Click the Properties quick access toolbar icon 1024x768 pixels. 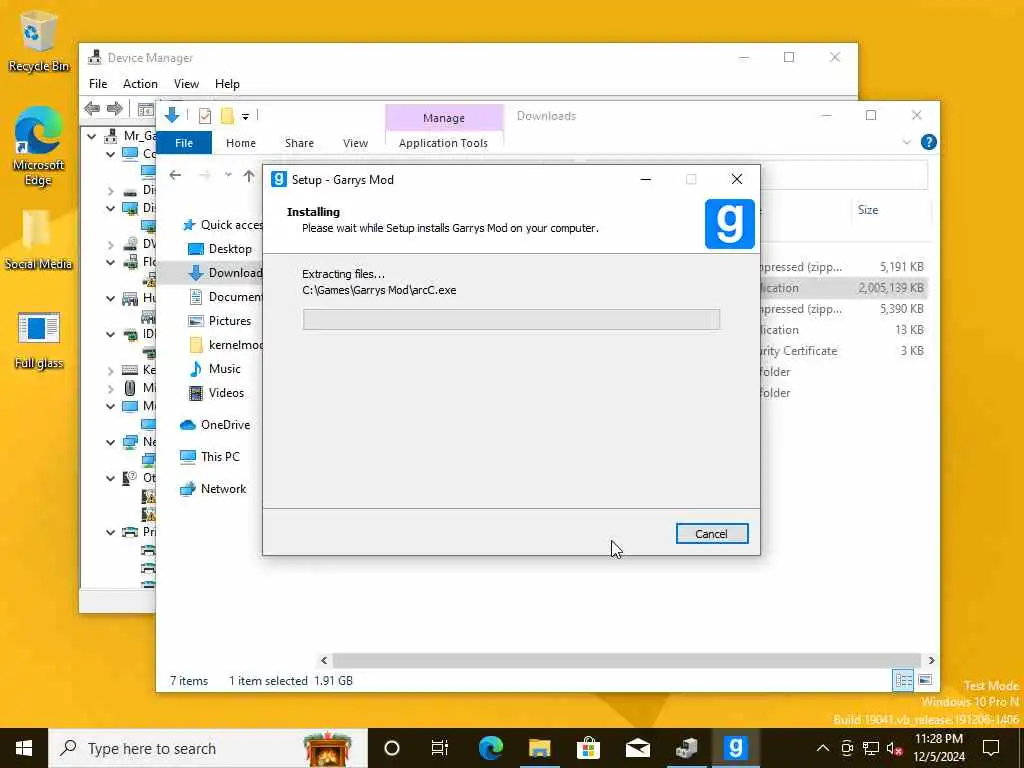tap(205, 116)
